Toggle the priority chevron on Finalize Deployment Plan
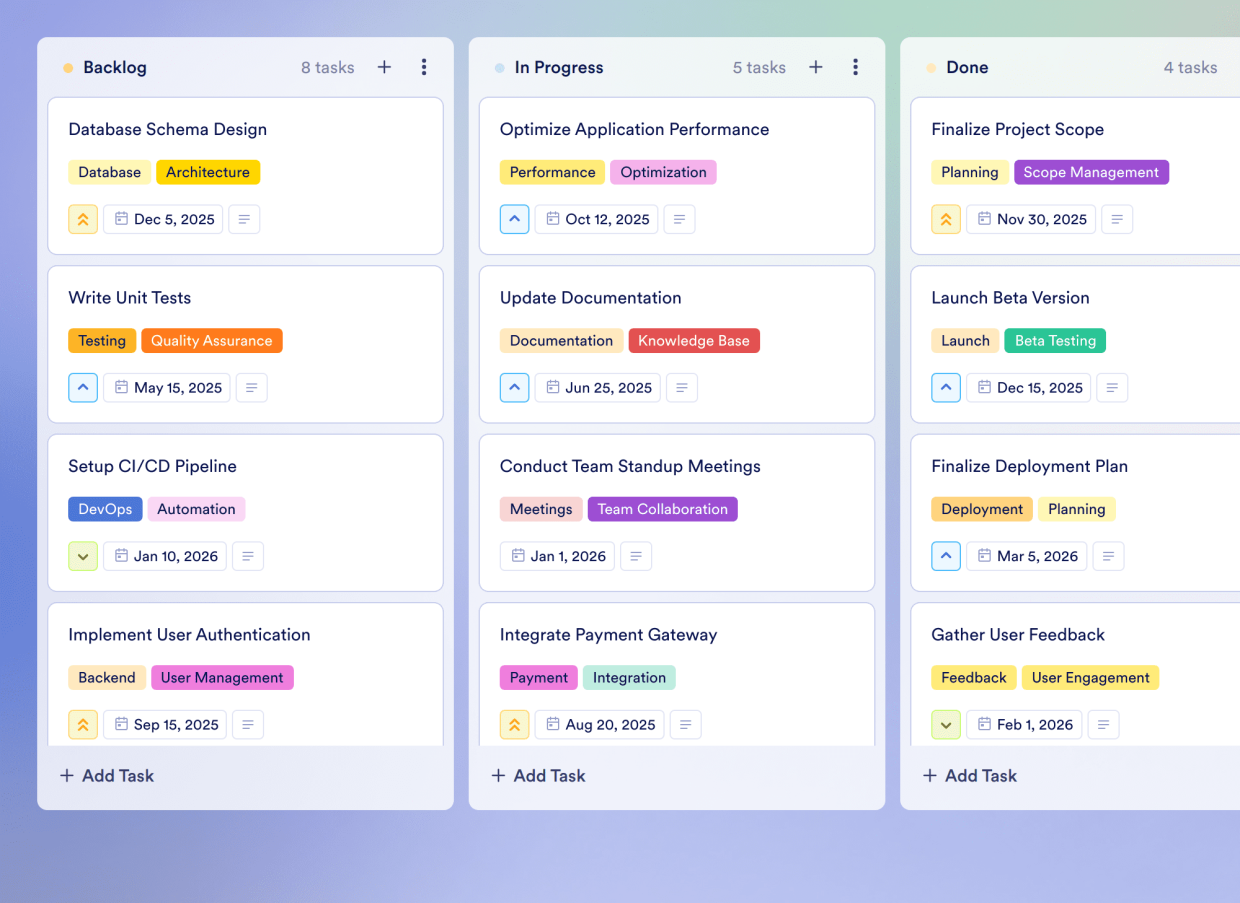Viewport: 1240px width, 903px height. pyautogui.click(x=946, y=556)
